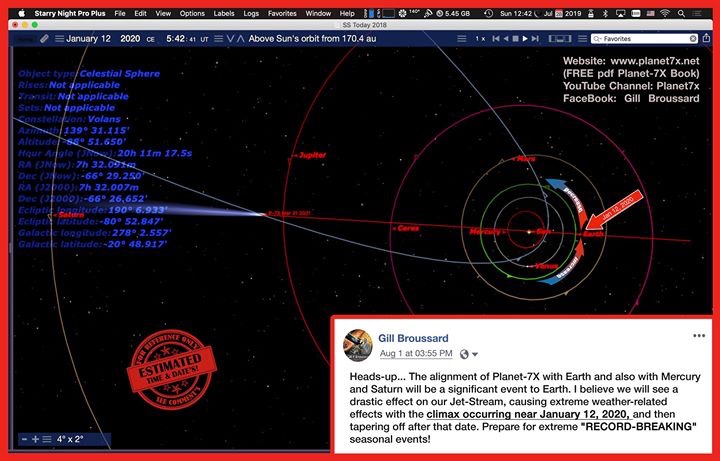Viewport: 720px width, 461px height.
Task: Select the Mars label
Action: coord(526,159)
